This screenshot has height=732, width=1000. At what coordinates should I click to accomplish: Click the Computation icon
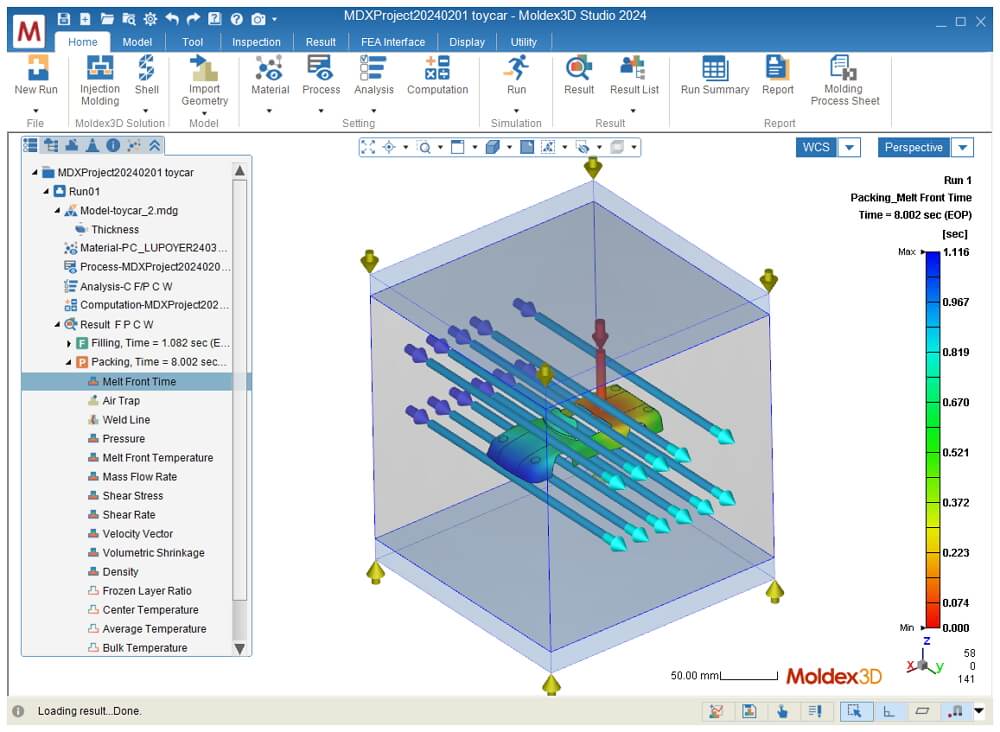click(x=438, y=69)
